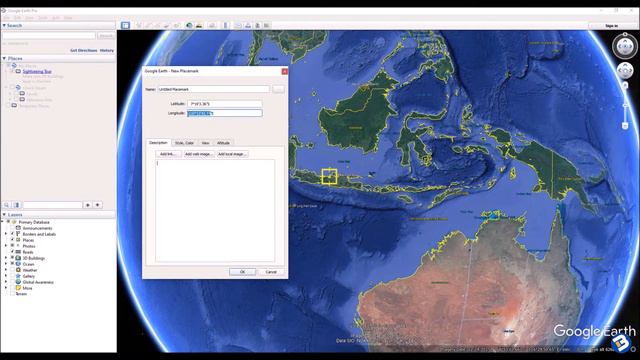Click the Sightseeing Tour folder icon
Viewport: 640px width, 360px height.
click(18, 71)
